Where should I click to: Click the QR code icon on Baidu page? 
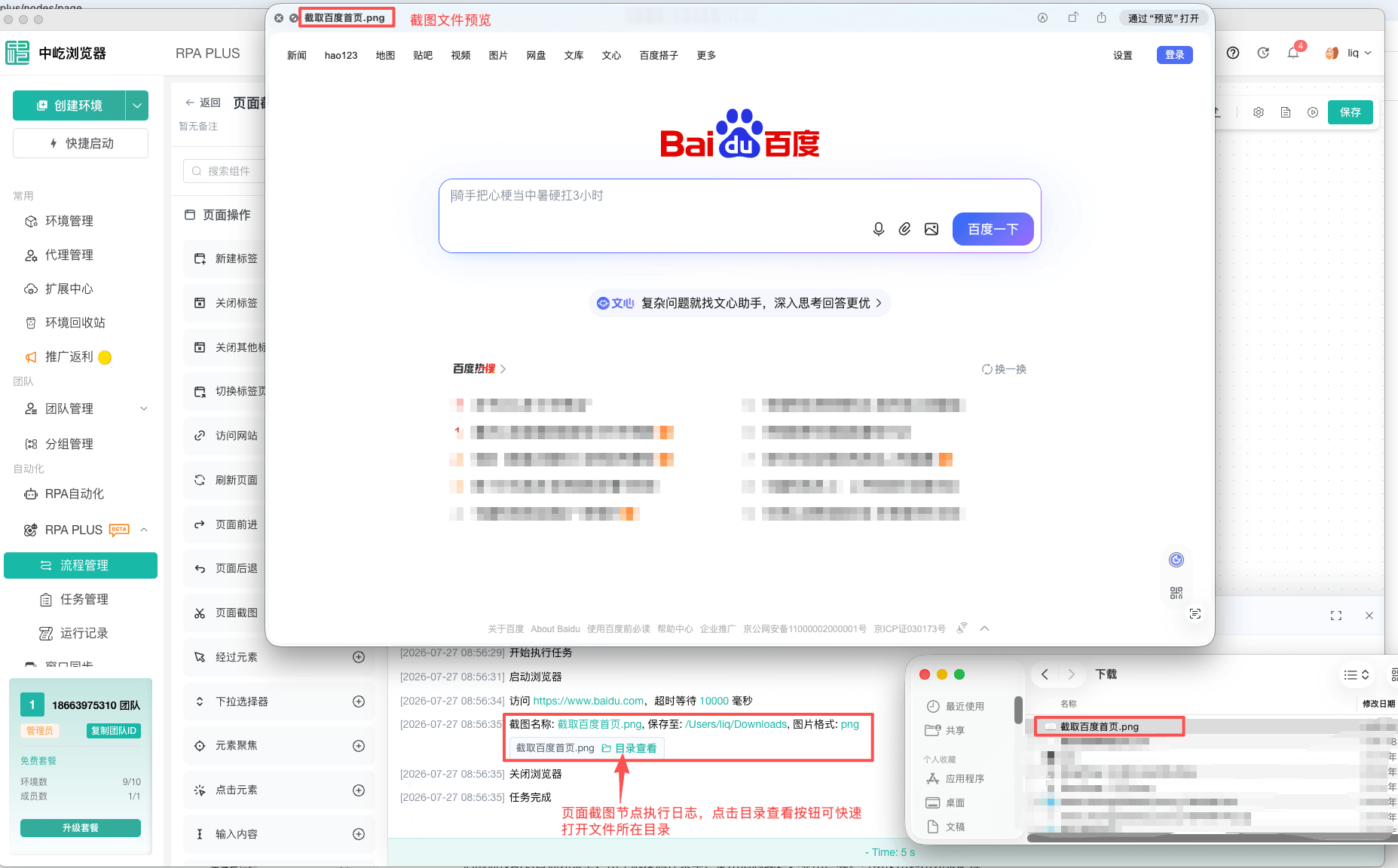click(x=1176, y=593)
